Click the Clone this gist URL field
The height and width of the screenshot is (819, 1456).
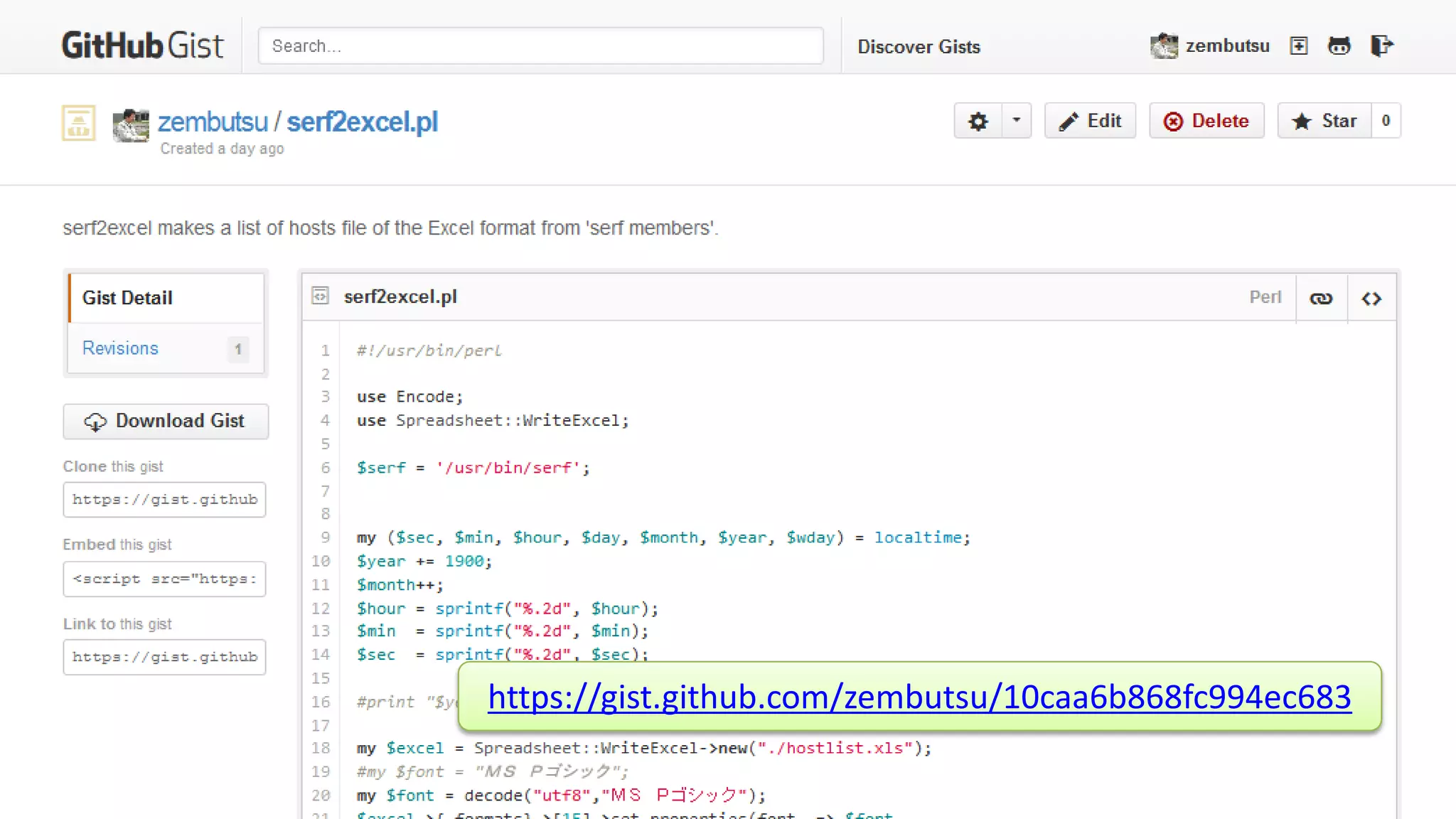tap(164, 500)
